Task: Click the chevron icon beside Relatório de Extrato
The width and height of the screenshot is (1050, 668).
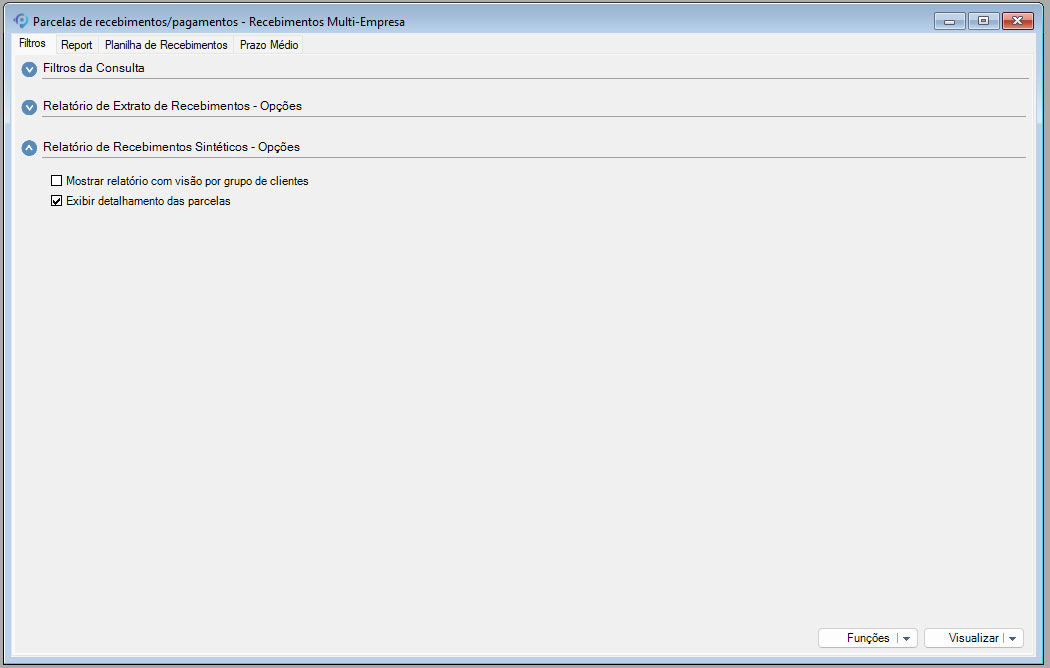Action: point(28,107)
